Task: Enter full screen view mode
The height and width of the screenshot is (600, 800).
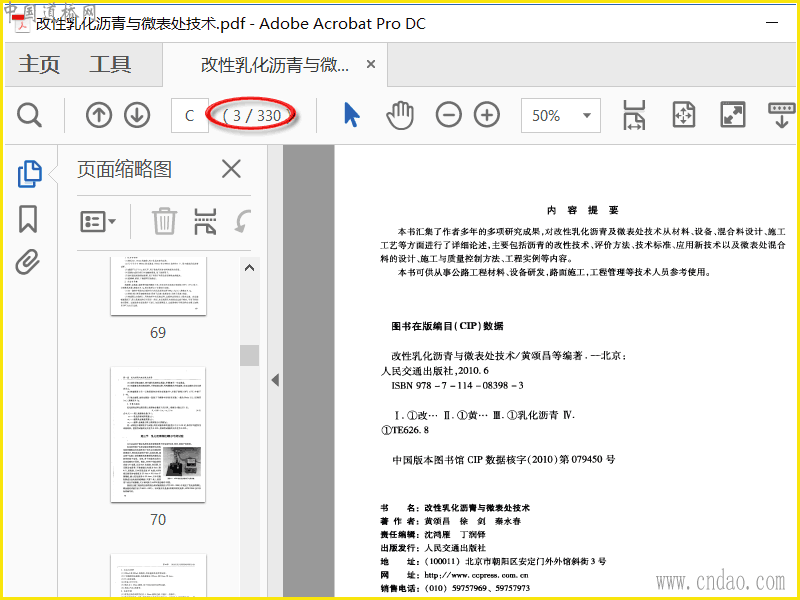Action: coord(733,115)
